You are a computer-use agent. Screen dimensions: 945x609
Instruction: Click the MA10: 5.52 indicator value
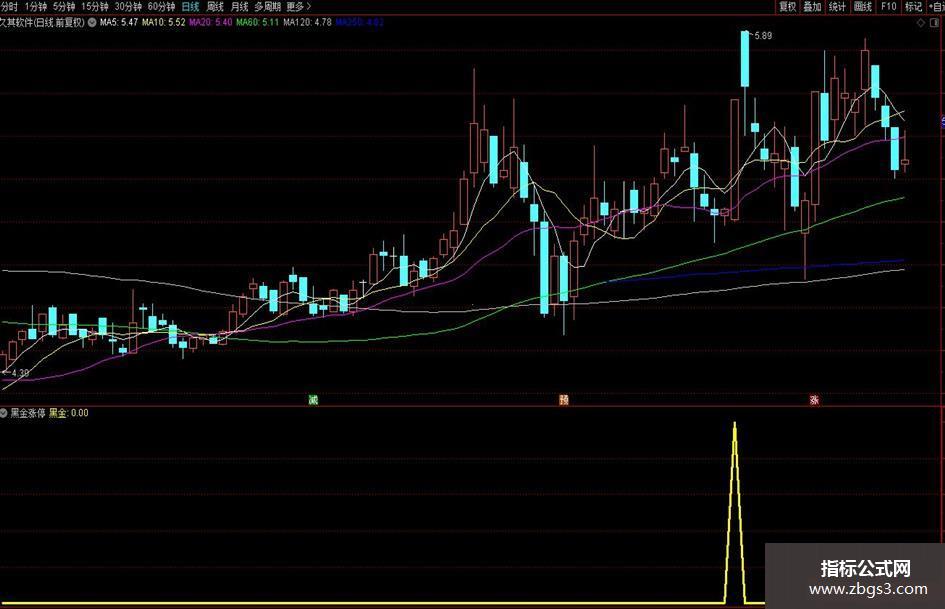(163, 22)
